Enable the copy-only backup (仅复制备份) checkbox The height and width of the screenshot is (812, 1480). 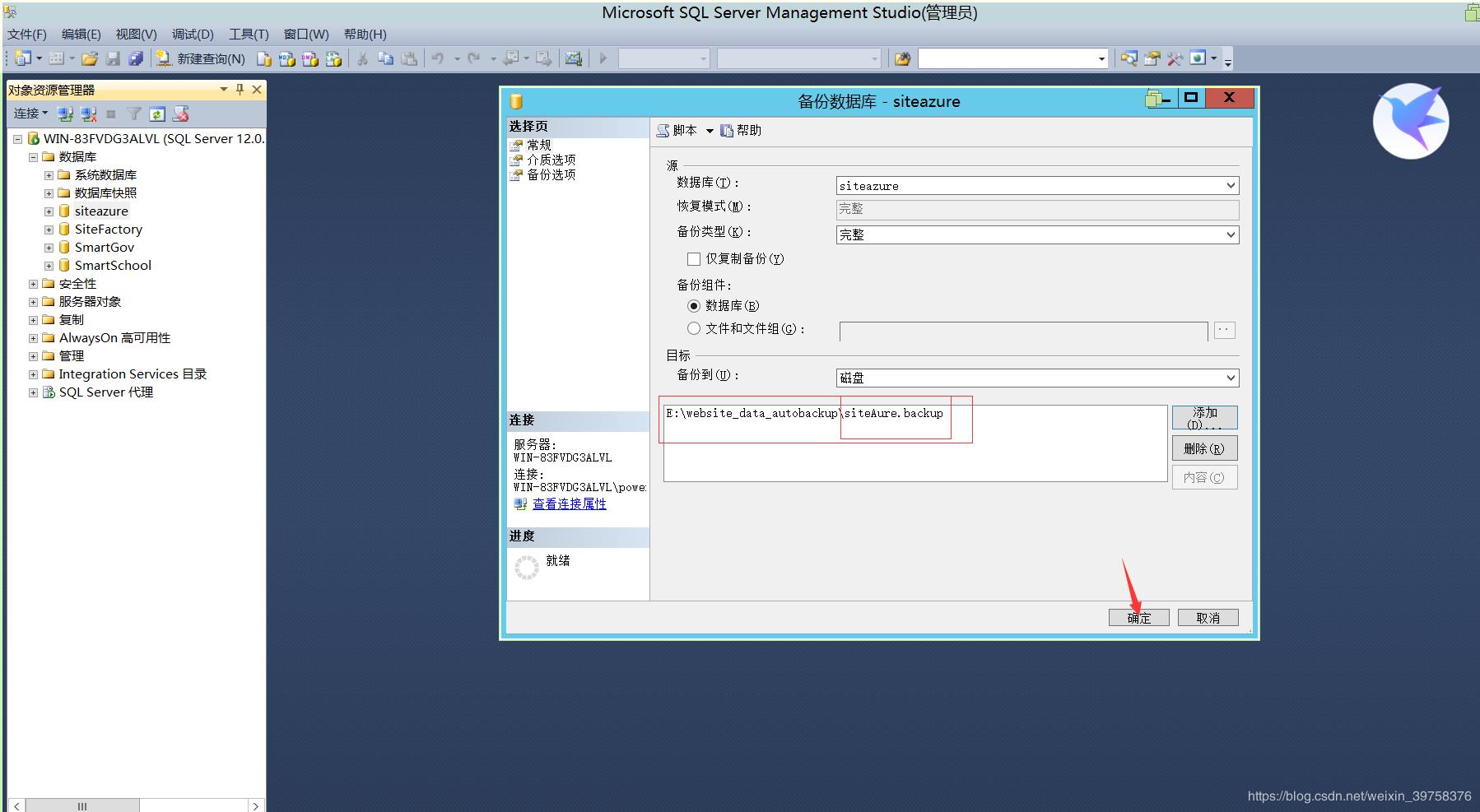point(694,259)
